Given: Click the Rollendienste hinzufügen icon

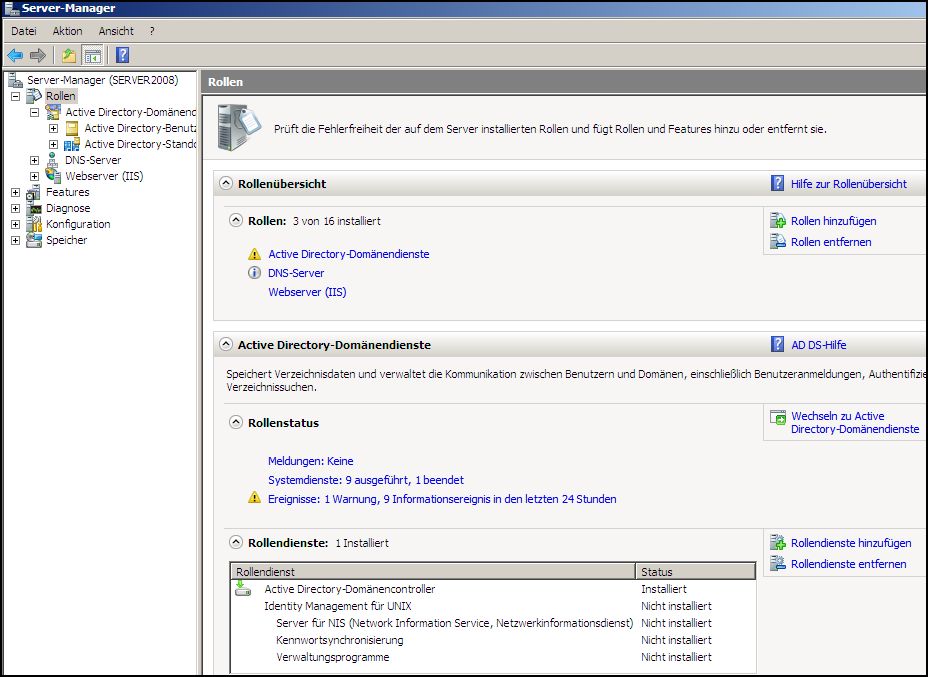Looking at the screenshot, I should point(778,543).
